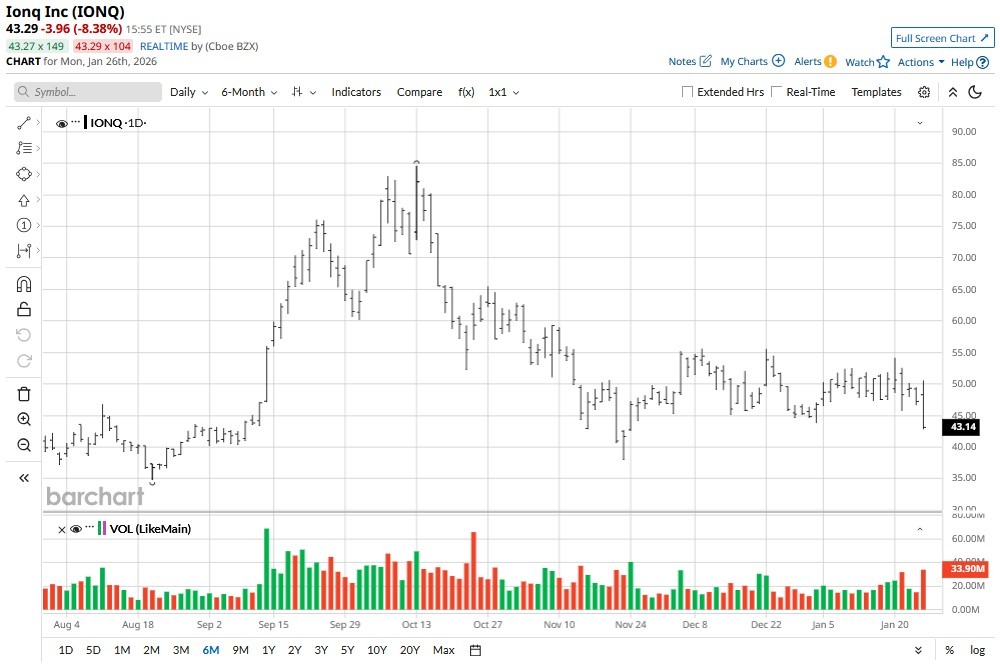Click the Watch link
1000x666 pixels.
coord(859,62)
